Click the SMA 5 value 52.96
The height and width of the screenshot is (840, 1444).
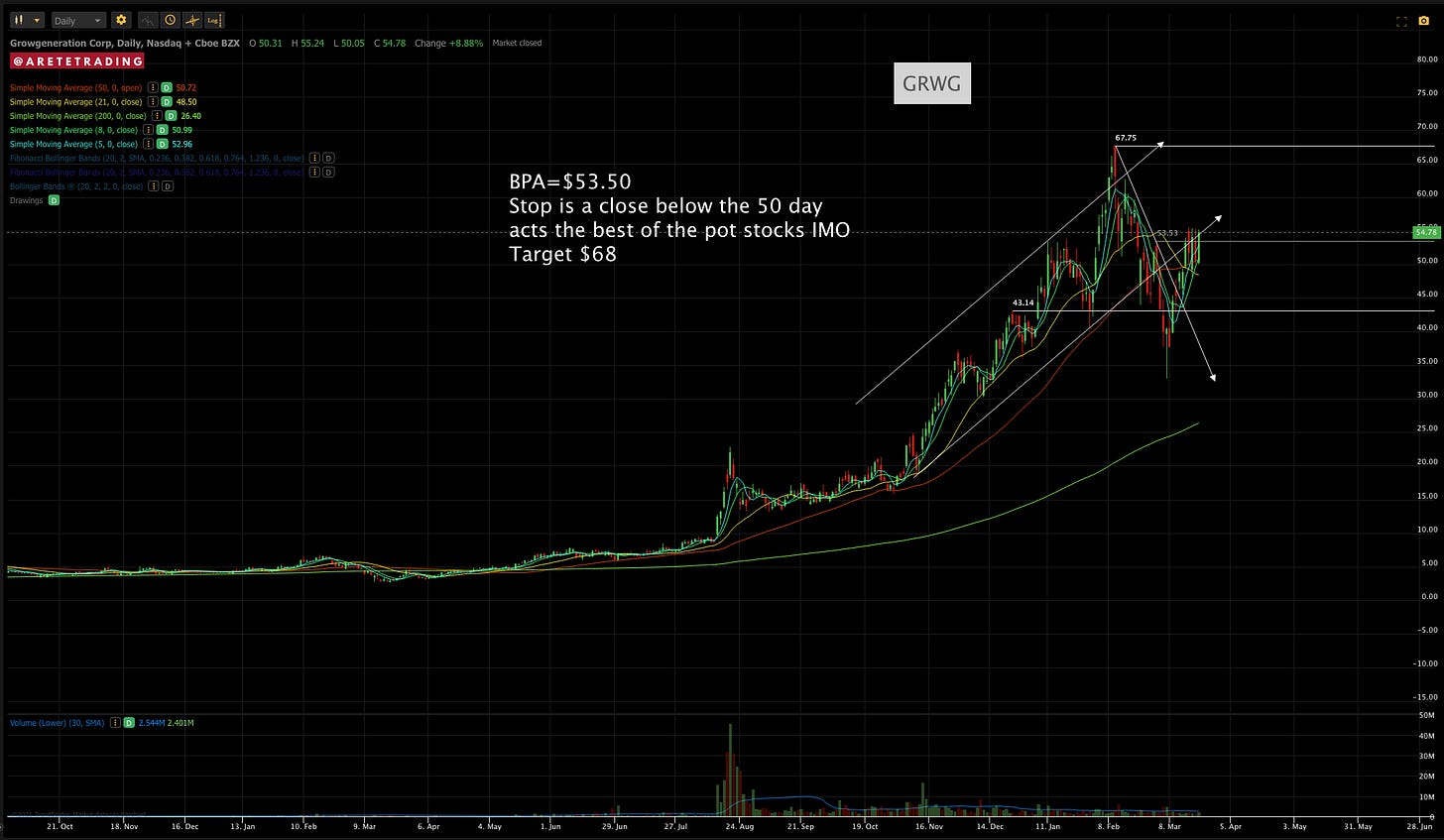click(182, 144)
